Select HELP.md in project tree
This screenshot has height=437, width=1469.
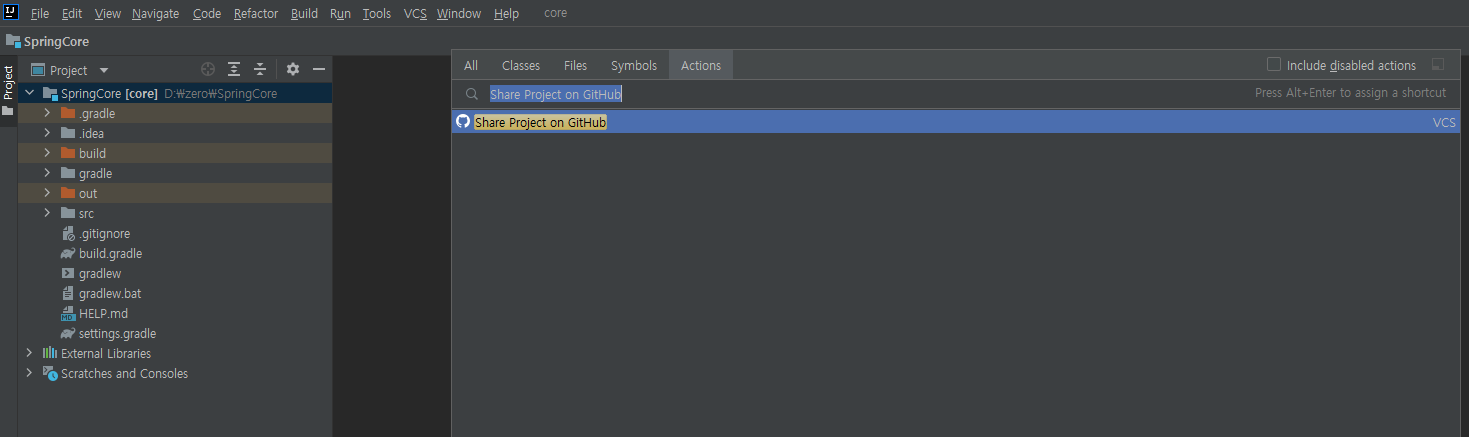tap(103, 313)
